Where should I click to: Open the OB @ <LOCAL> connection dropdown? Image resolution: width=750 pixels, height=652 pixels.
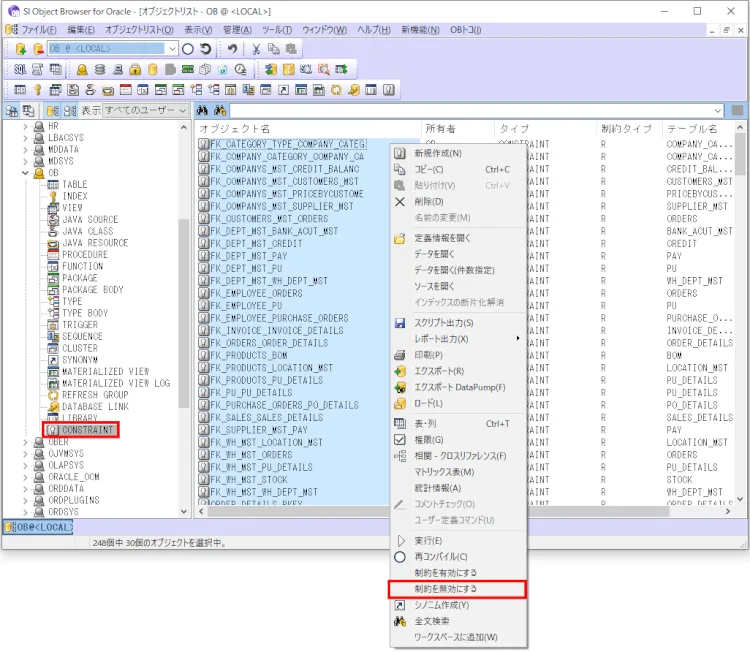(172, 49)
